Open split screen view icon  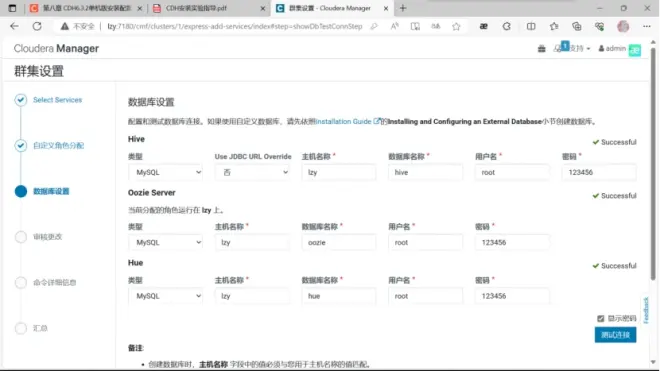point(531,26)
